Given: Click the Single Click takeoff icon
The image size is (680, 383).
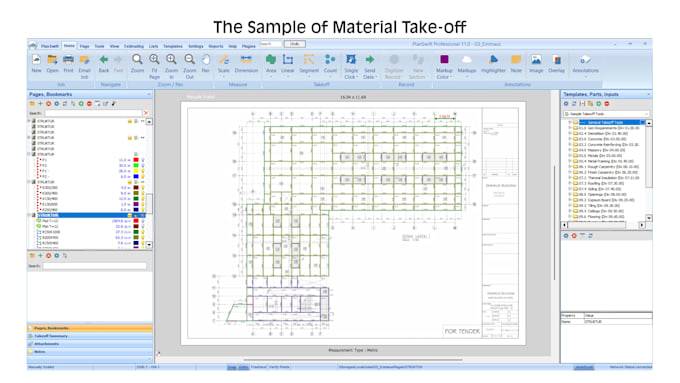Looking at the screenshot, I should [x=351, y=59].
